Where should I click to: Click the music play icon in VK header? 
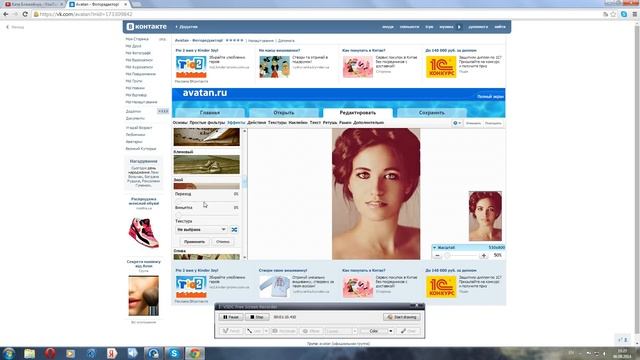point(459,27)
